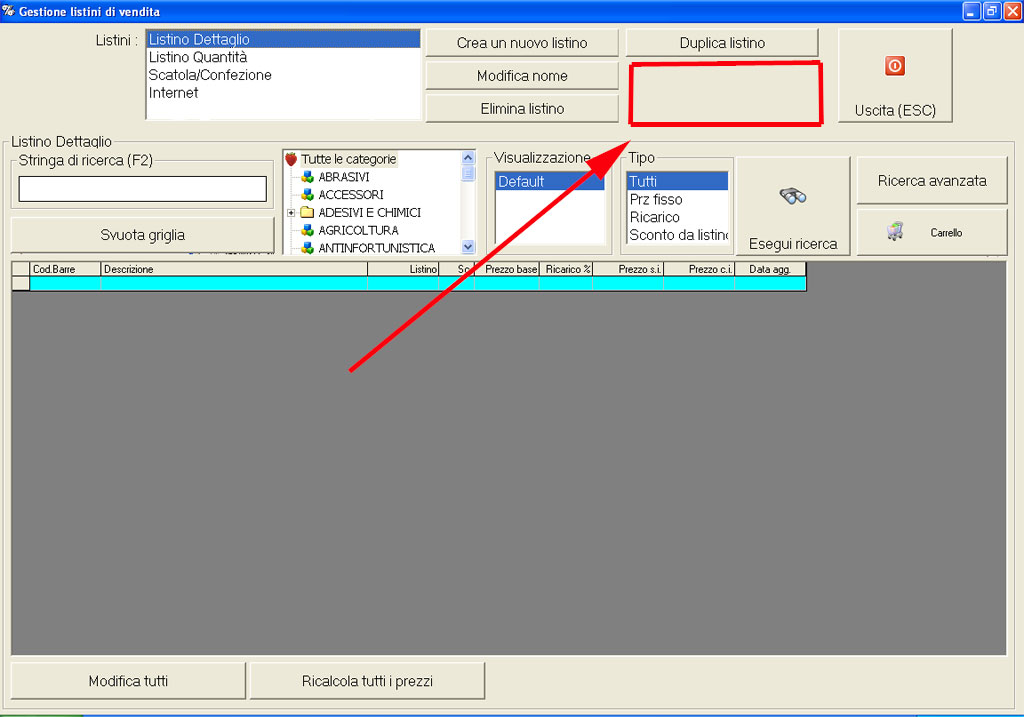Focus the Stringa di ricerca input field

click(142, 189)
